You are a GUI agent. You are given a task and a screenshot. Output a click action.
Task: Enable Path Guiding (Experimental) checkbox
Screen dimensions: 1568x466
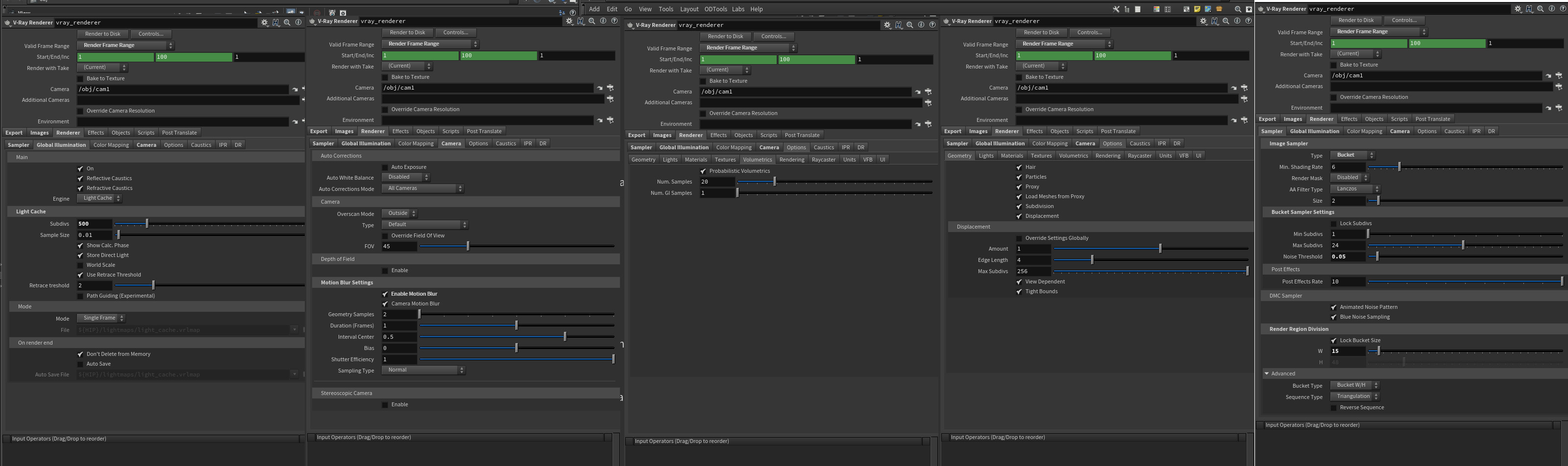pyautogui.click(x=80, y=296)
